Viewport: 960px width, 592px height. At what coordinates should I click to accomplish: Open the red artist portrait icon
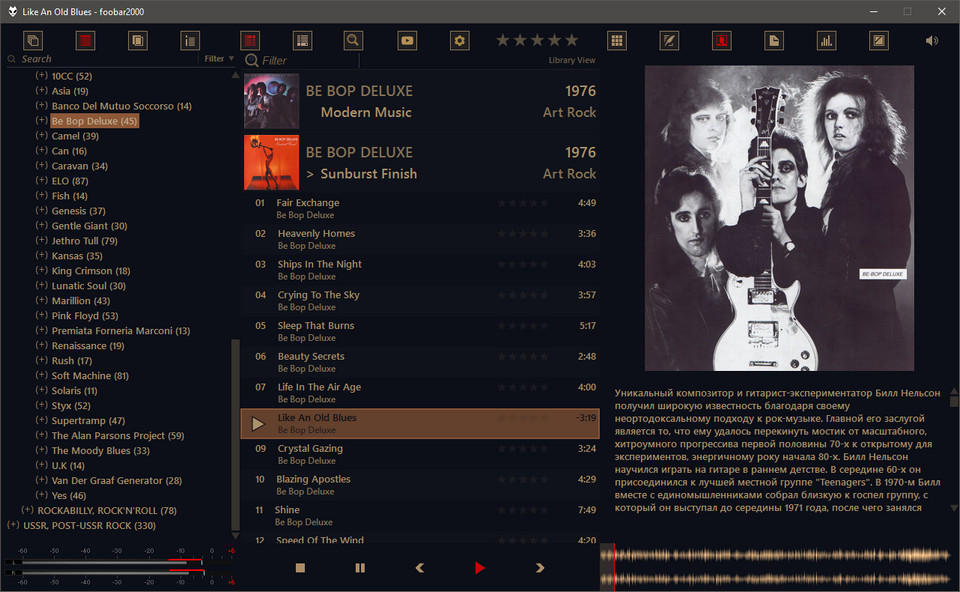tap(722, 40)
